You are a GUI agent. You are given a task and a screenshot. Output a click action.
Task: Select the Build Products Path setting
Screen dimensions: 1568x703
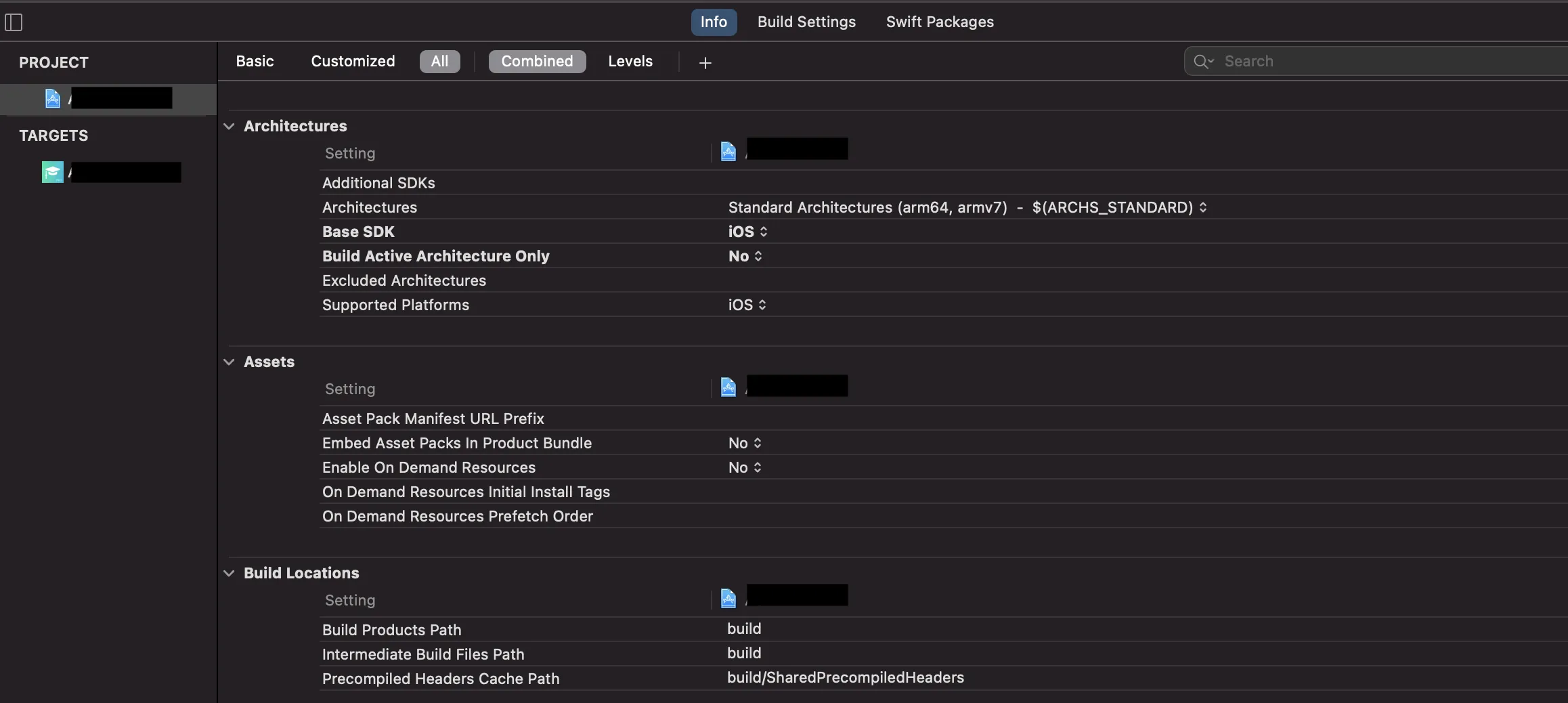tap(391, 630)
